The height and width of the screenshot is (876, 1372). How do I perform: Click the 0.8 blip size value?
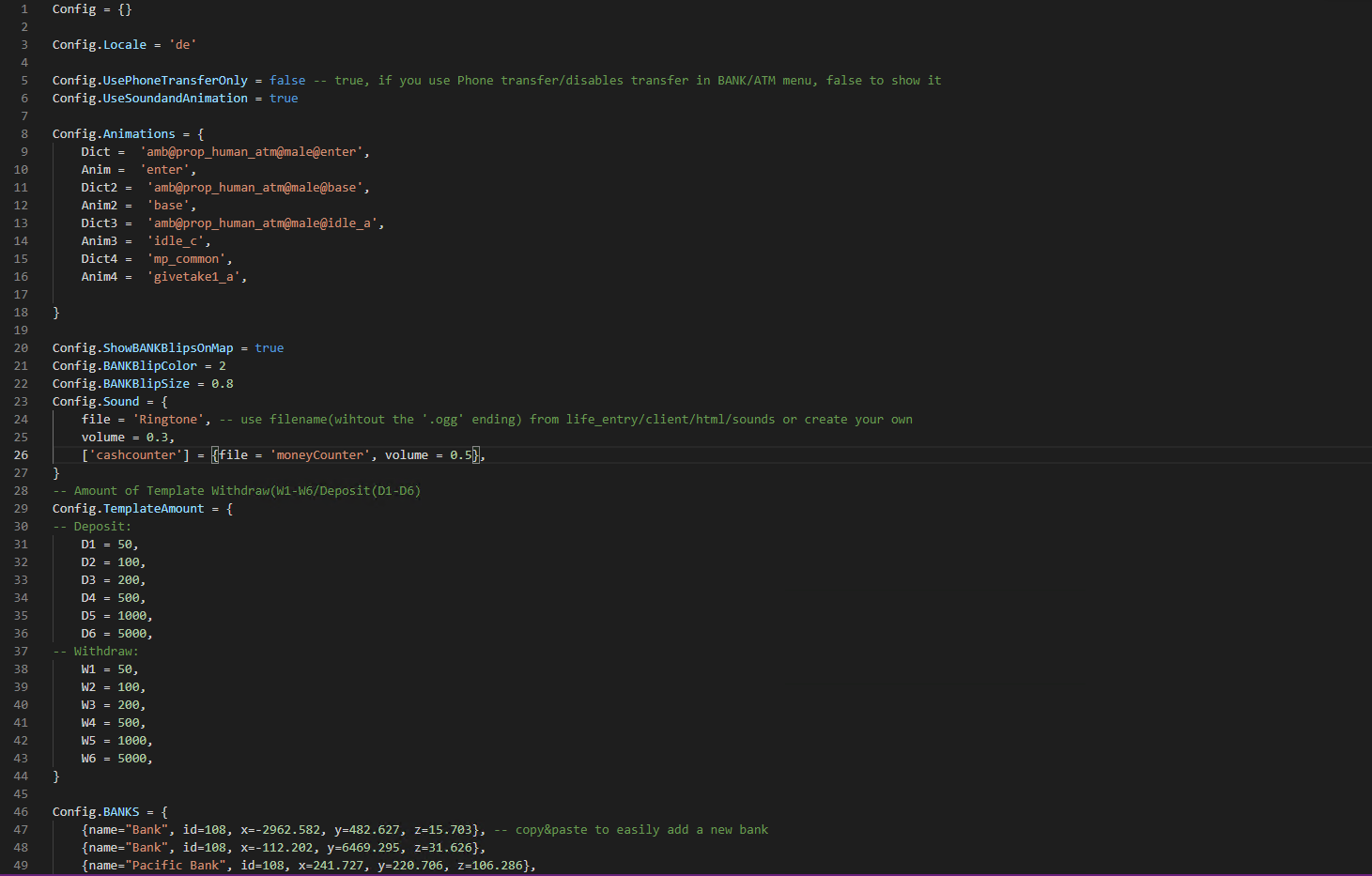[x=223, y=384]
